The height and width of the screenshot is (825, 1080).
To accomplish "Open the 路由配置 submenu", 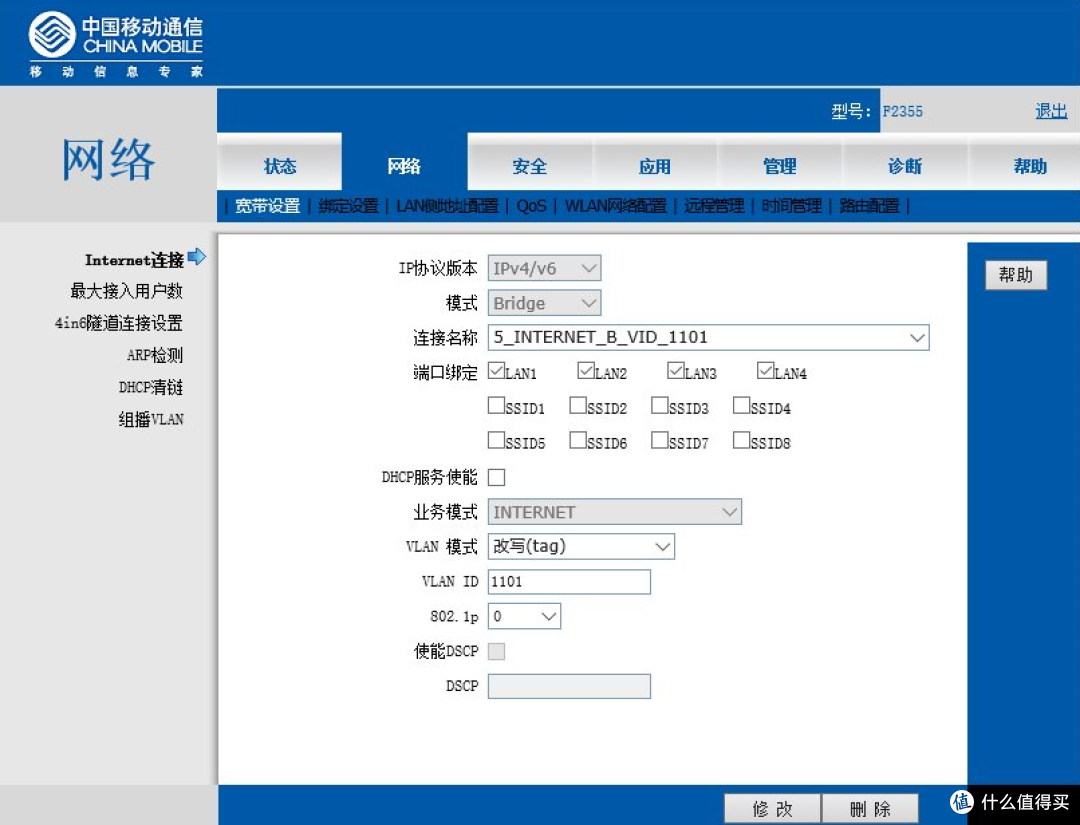I will (x=869, y=206).
